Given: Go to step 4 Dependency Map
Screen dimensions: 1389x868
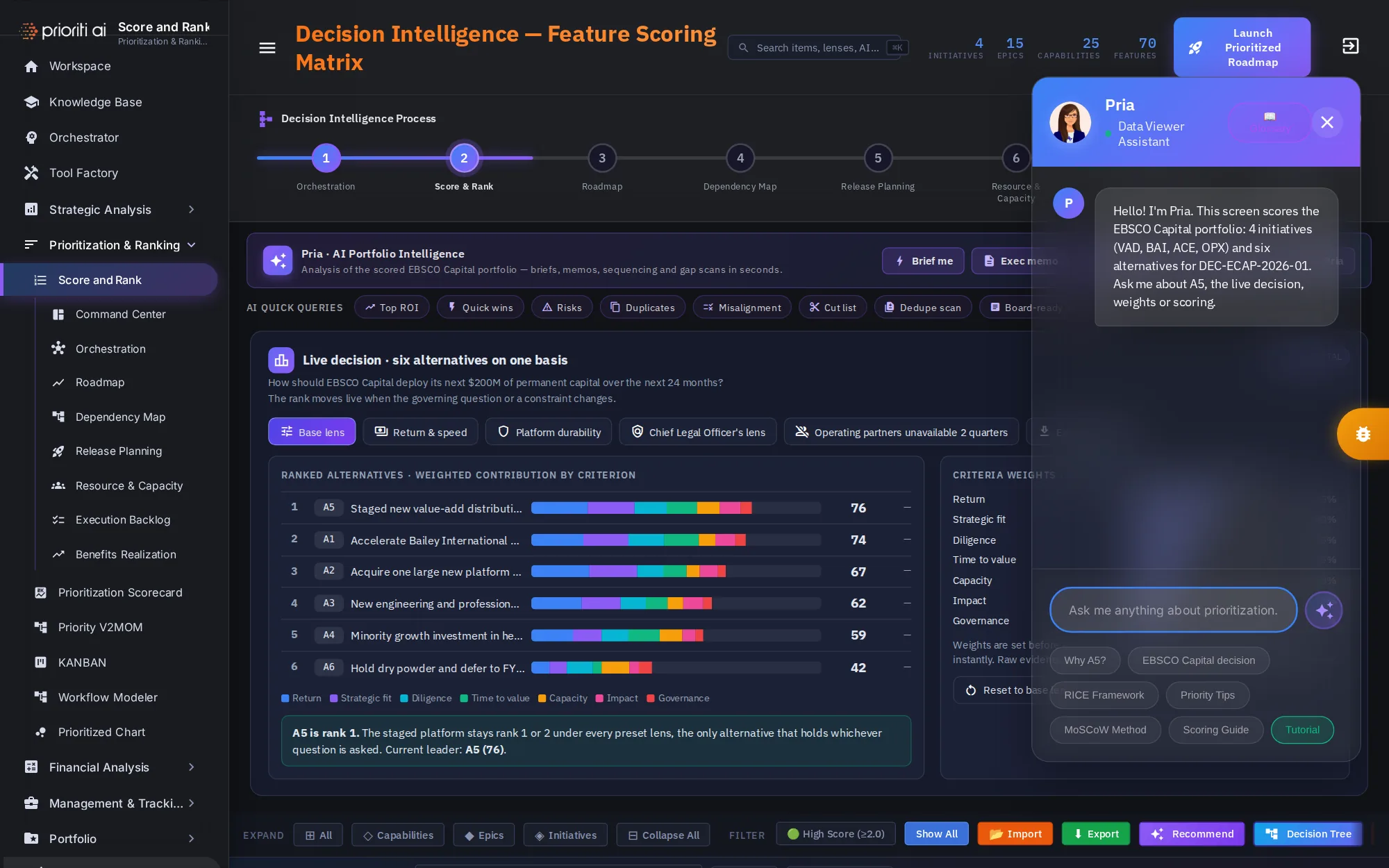Looking at the screenshot, I should pyautogui.click(x=740, y=158).
